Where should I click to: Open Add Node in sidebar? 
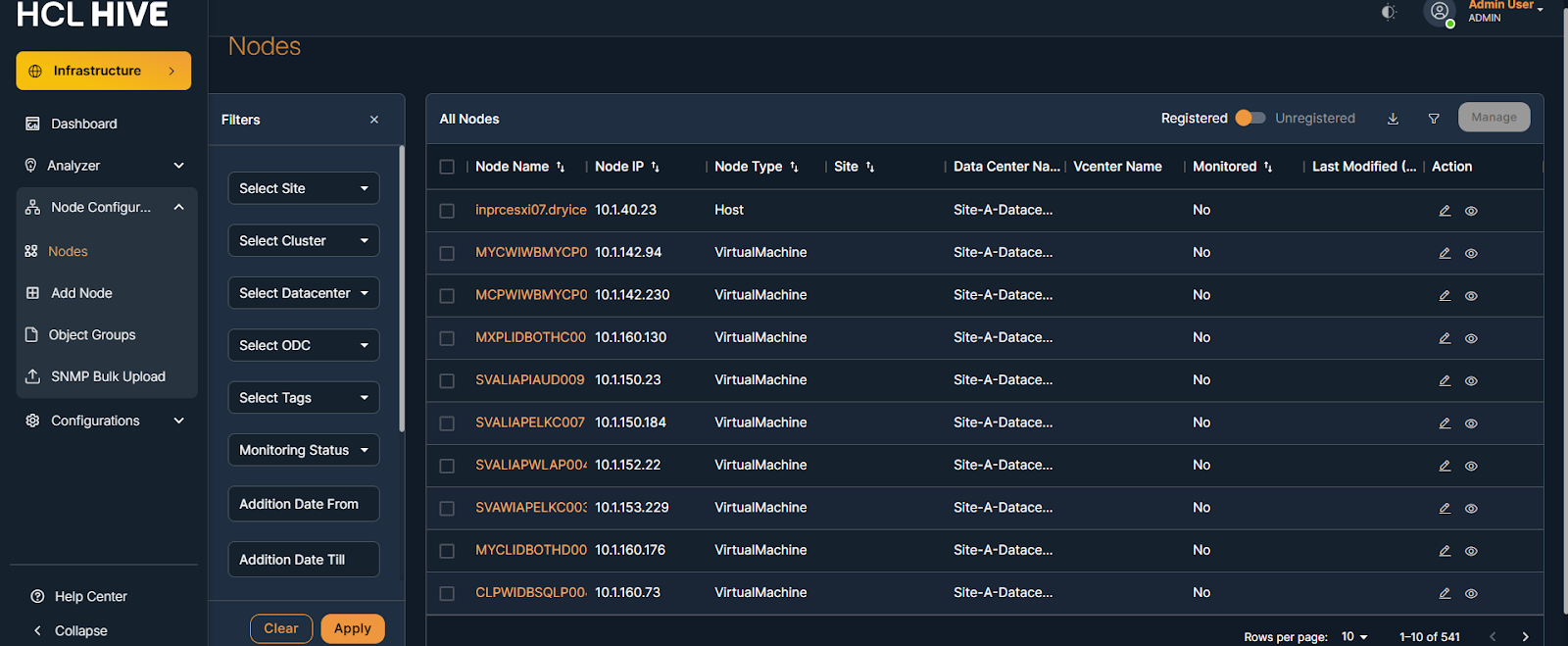tap(81, 293)
